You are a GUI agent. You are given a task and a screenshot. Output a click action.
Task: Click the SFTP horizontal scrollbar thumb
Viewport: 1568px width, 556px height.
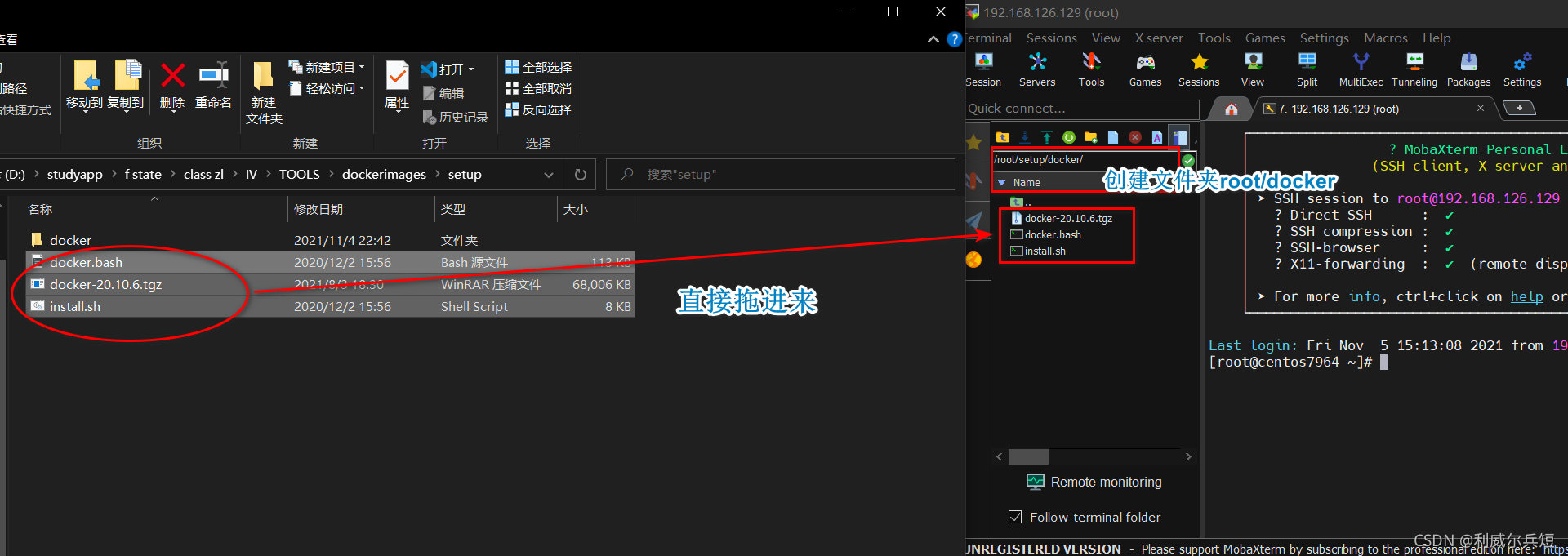pyautogui.click(x=1028, y=456)
